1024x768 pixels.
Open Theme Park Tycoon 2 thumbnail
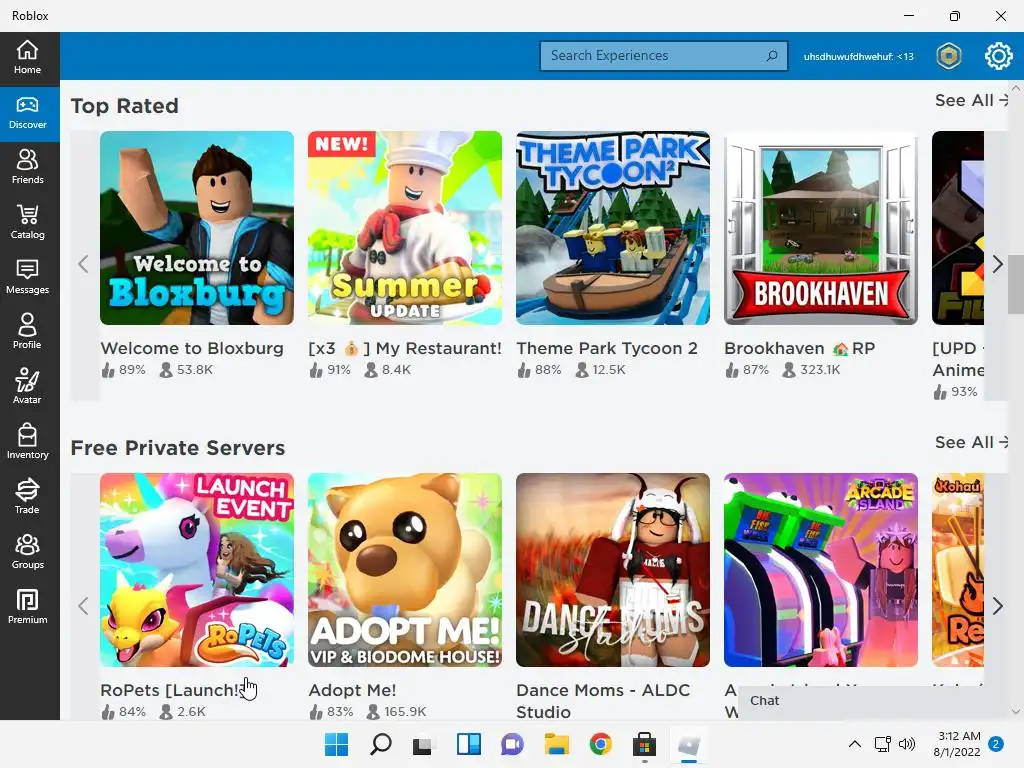613,228
